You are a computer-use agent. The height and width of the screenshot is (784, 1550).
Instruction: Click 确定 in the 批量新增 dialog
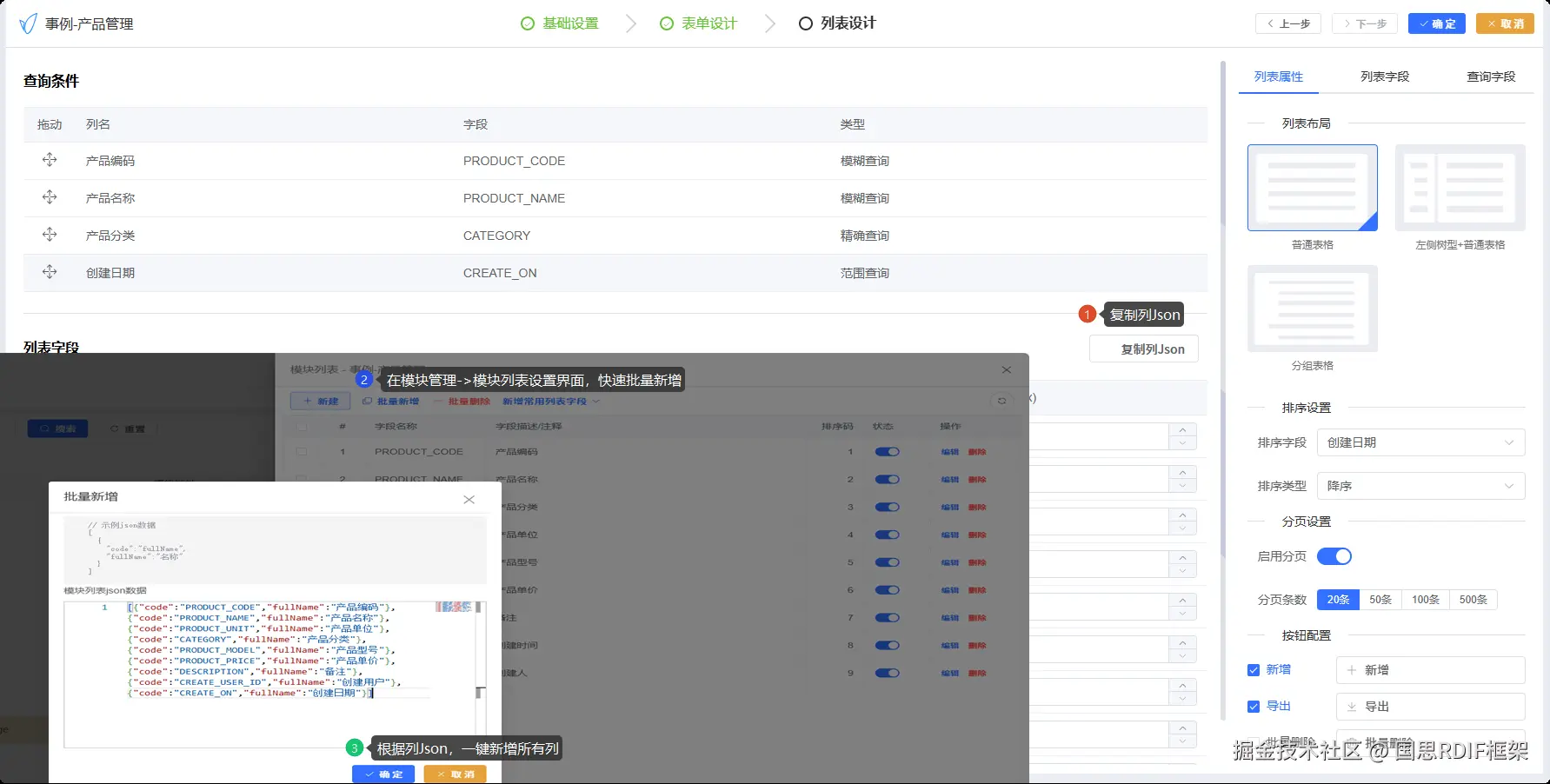click(x=383, y=774)
